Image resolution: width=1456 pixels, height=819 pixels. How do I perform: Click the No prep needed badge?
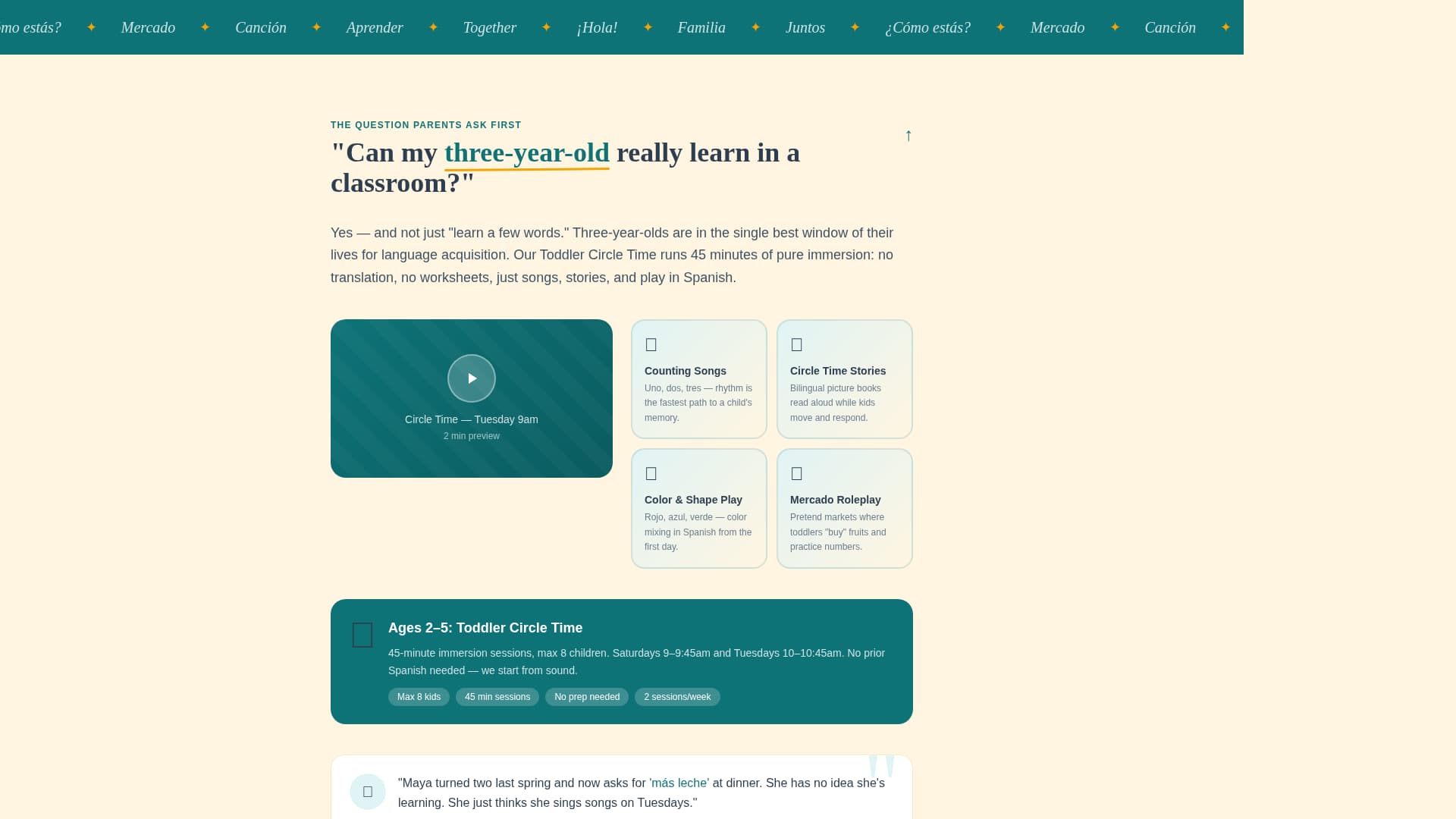click(x=586, y=697)
